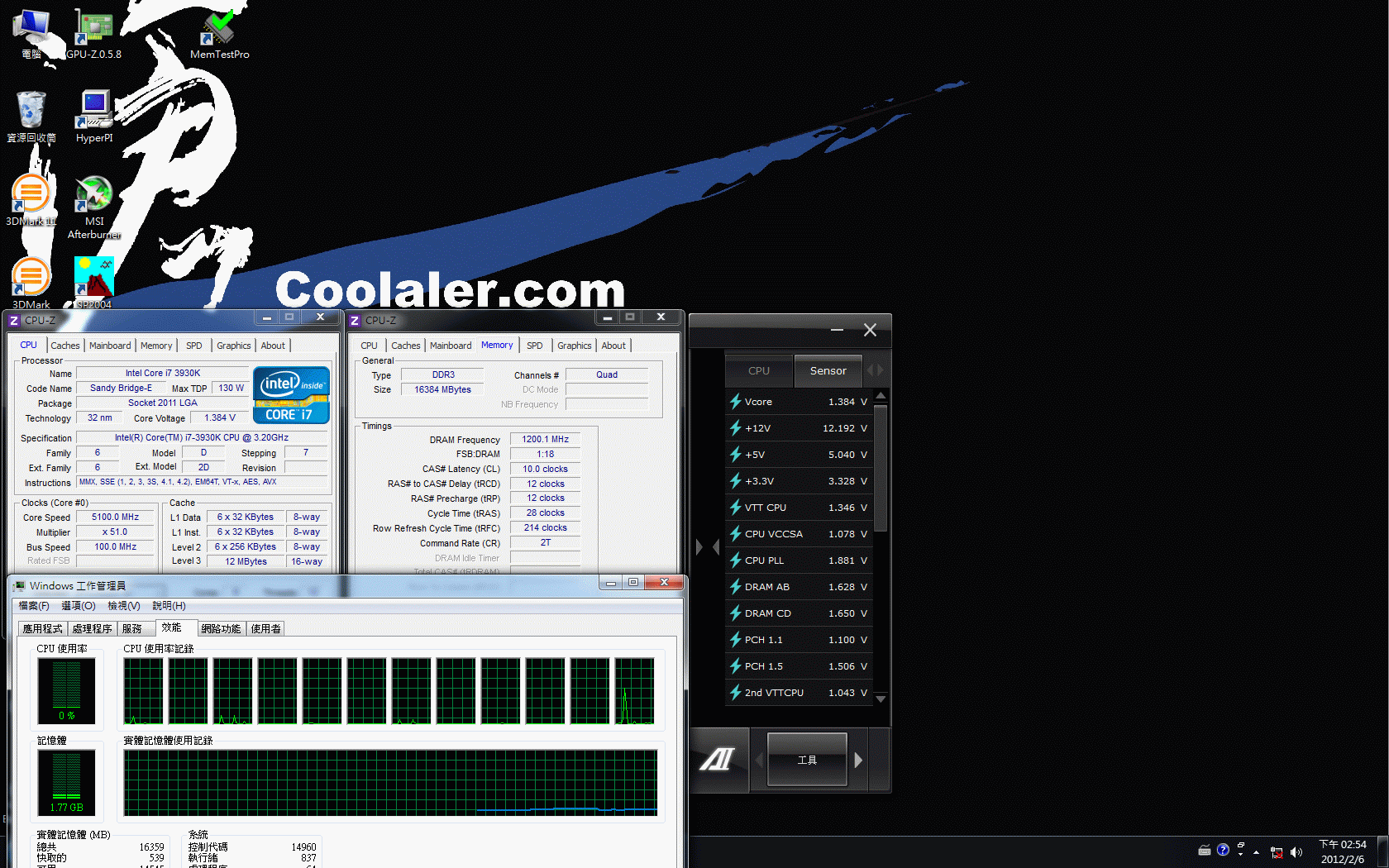Switch to 網路功能 tab in Task Manager
1389x868 pixels.
(221, 629)
